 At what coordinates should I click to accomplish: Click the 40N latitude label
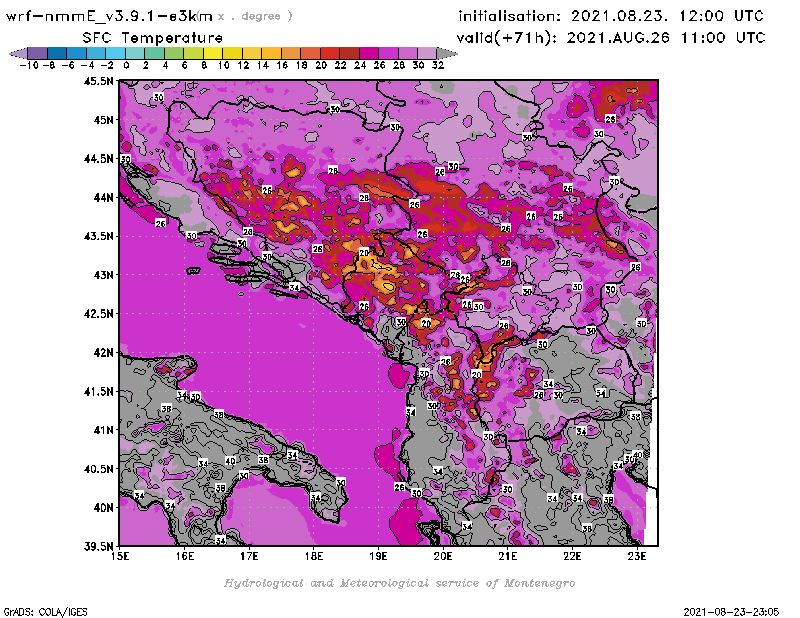[x=103, y=507]
